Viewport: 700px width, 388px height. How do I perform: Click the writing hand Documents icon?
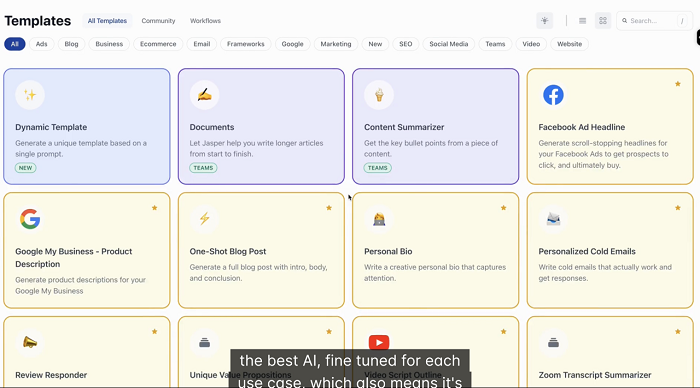[x=204, y=95]
